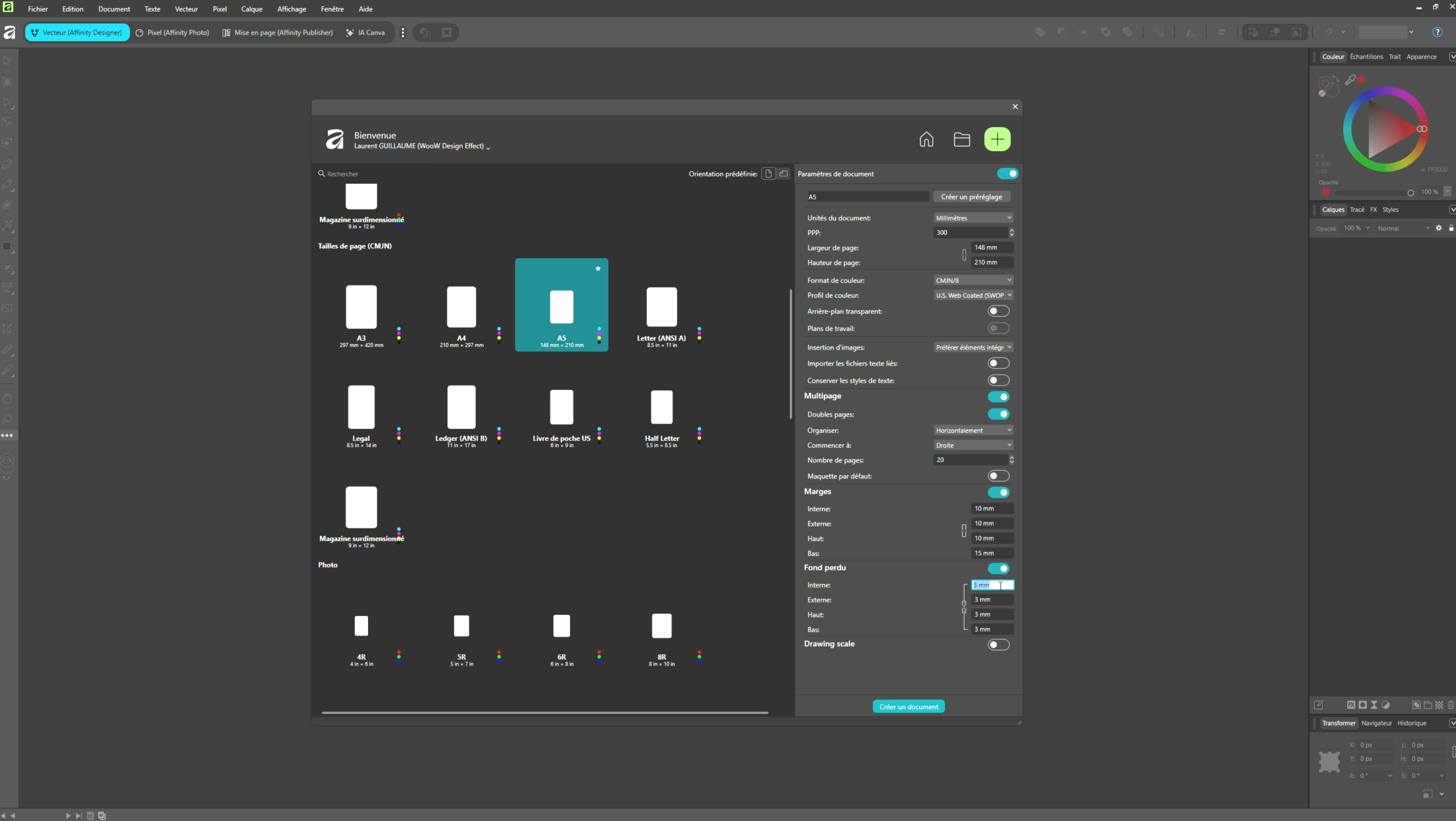Open Unités du document dropdown
The image size is (1456, 821).
973,218
